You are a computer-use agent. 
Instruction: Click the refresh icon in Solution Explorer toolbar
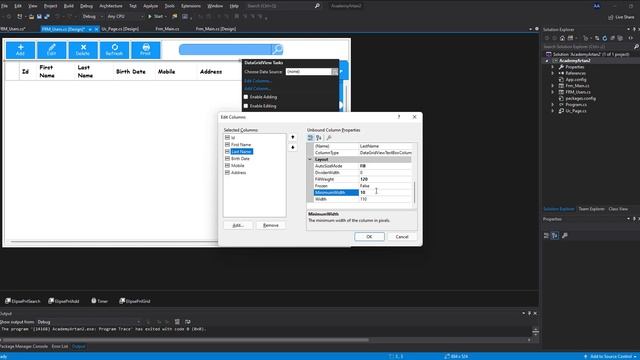point(604,38)
